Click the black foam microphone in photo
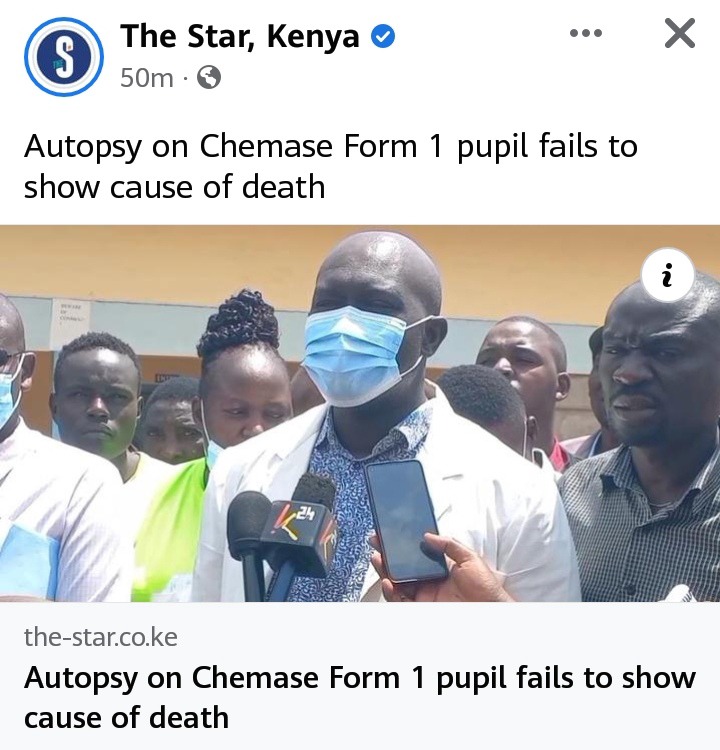 [247, 540]
